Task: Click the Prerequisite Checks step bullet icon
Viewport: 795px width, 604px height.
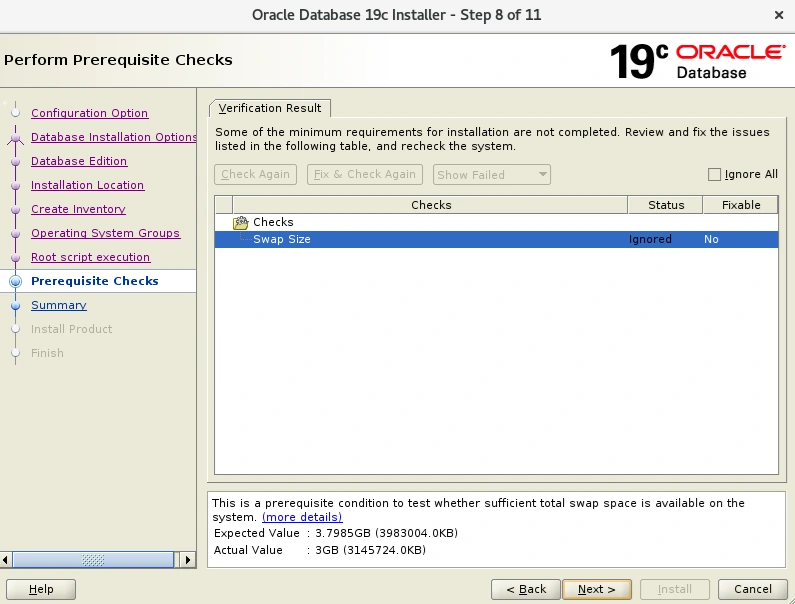Action: pos(16,281)
